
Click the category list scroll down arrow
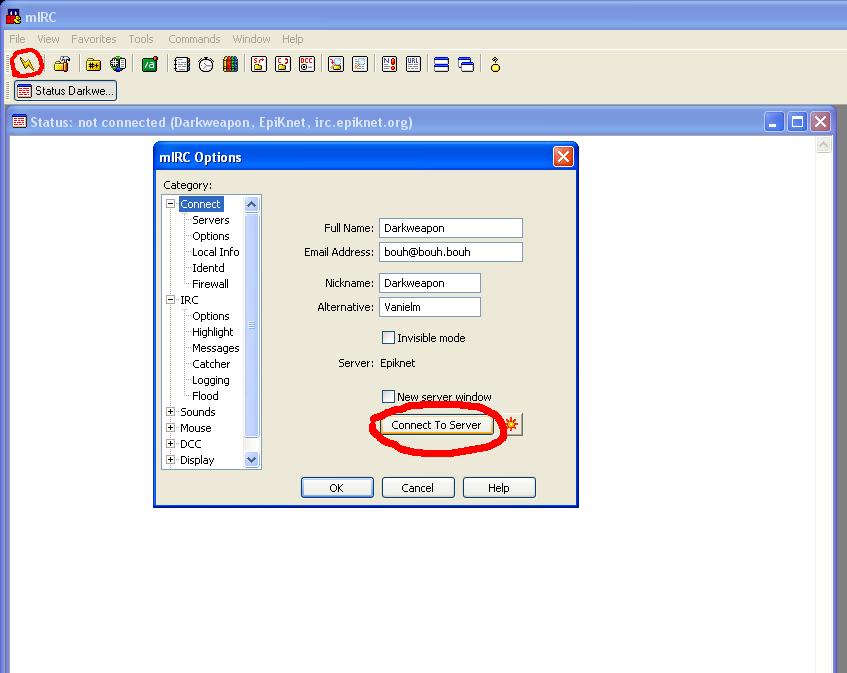(251, 460)
